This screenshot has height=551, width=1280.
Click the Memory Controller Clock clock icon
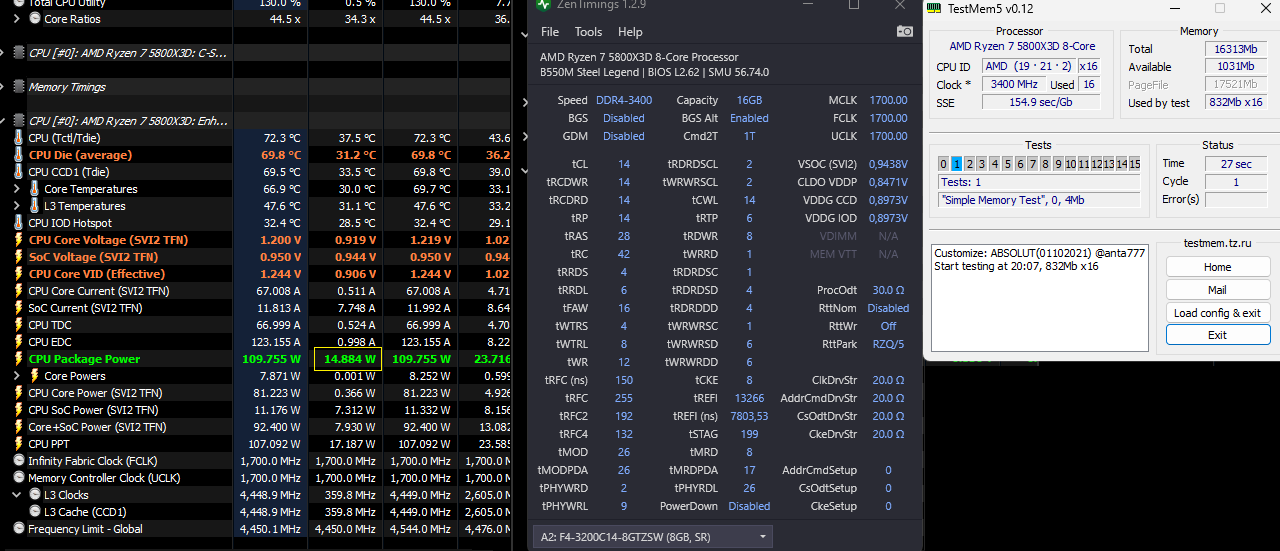18,478
